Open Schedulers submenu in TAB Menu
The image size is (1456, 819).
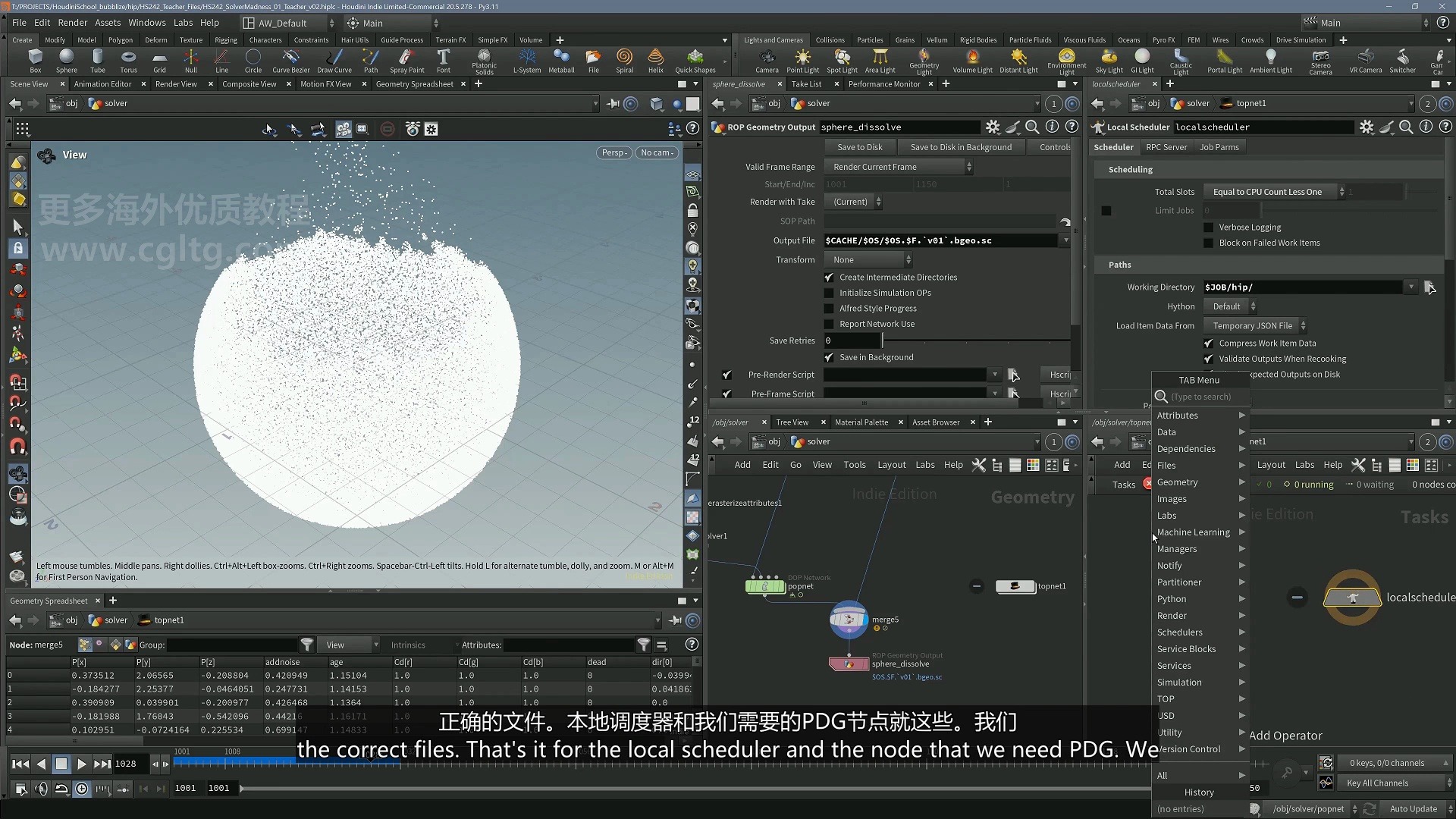1200,632
